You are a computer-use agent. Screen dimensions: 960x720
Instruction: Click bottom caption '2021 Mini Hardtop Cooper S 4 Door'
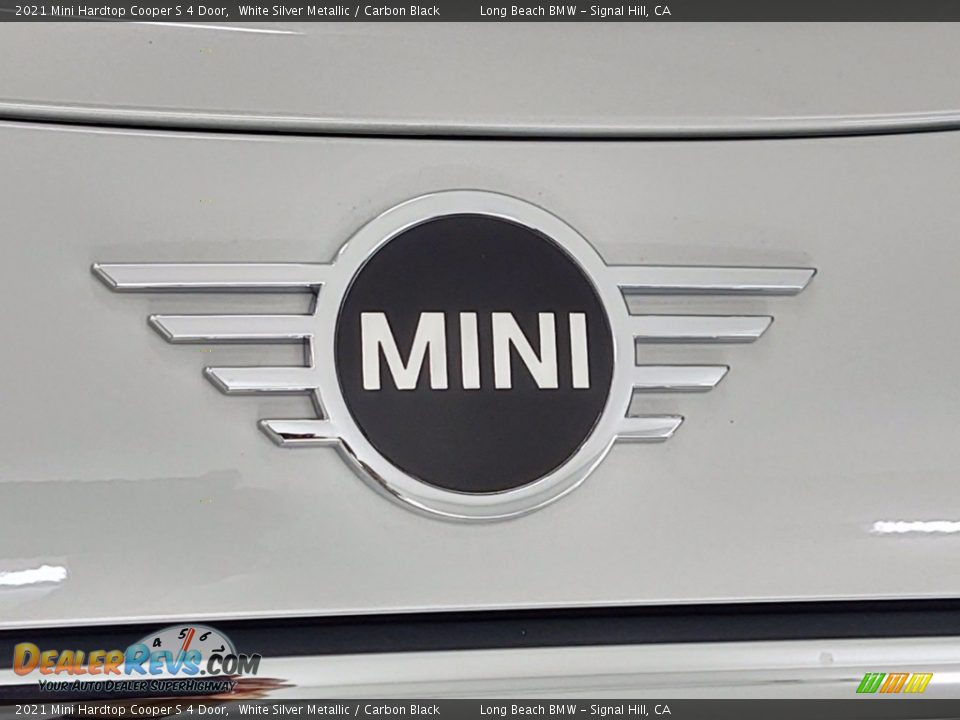click(121, 710)
